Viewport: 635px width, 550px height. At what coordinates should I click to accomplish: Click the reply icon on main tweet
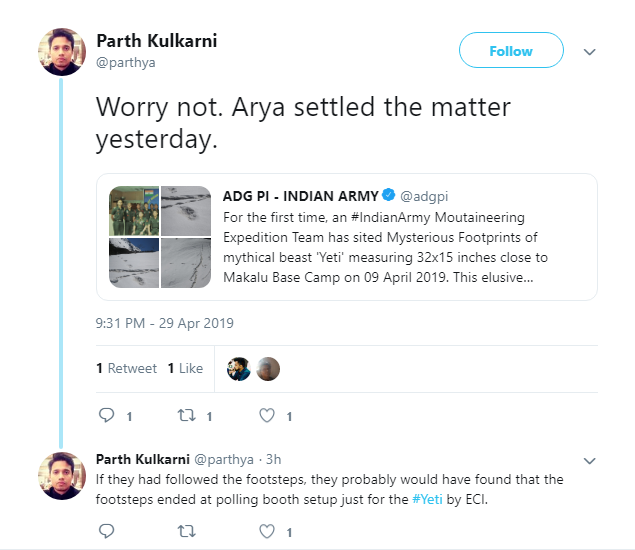[108, 415]
